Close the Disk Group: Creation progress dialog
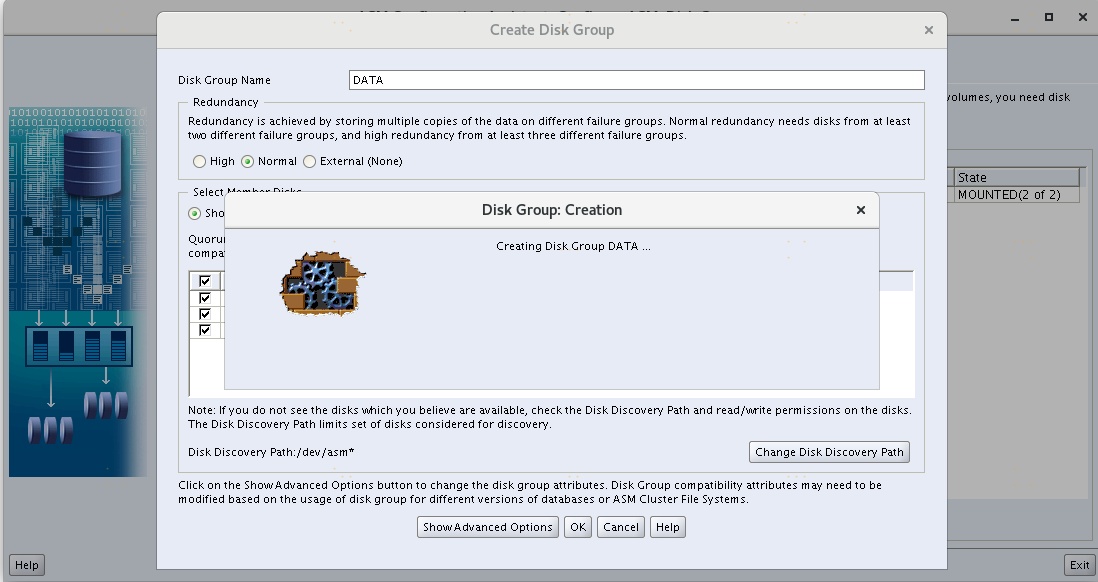 [x=861, y=210]
